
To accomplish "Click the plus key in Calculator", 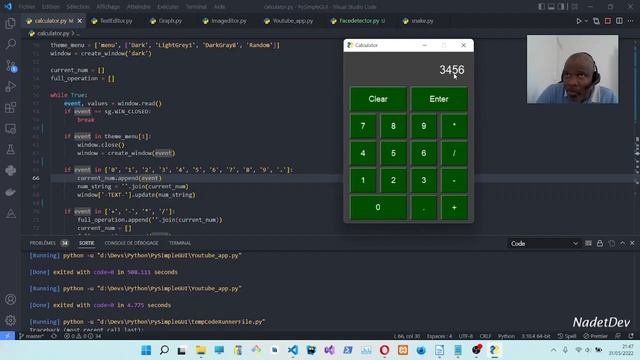I will 454,207.
